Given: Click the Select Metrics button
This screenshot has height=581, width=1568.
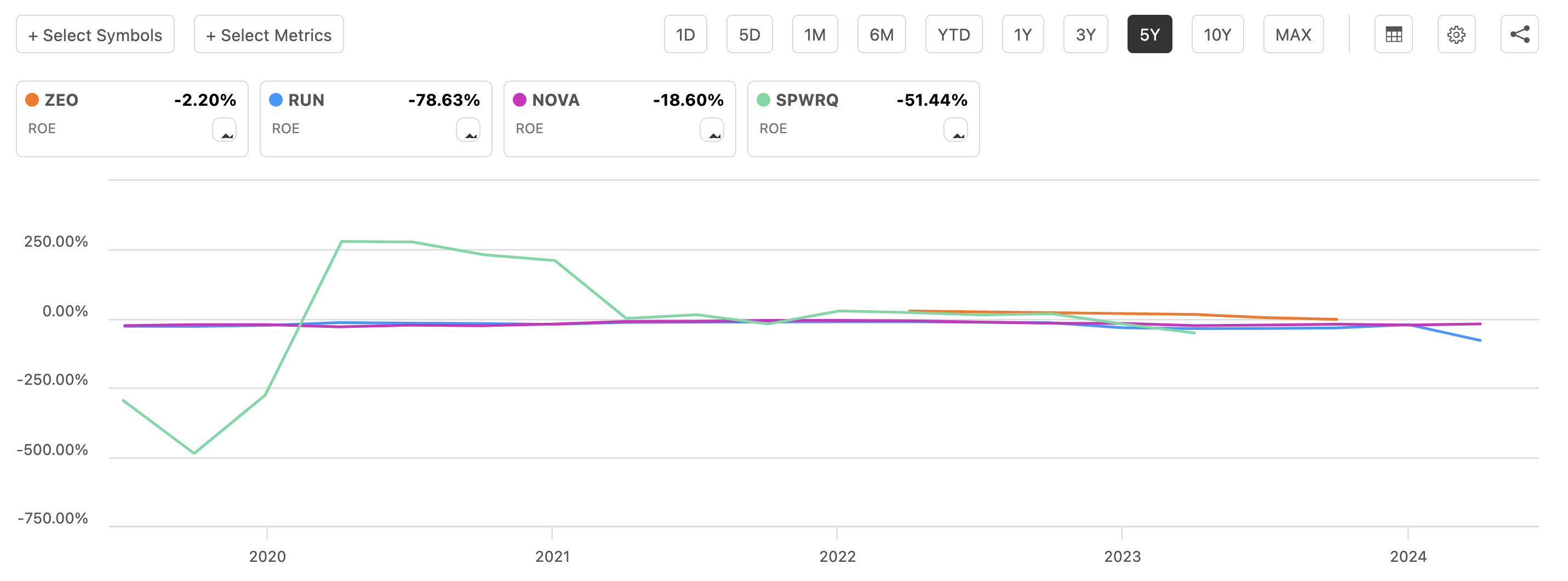Looking at the screenshot, I should tap(268, 35).
